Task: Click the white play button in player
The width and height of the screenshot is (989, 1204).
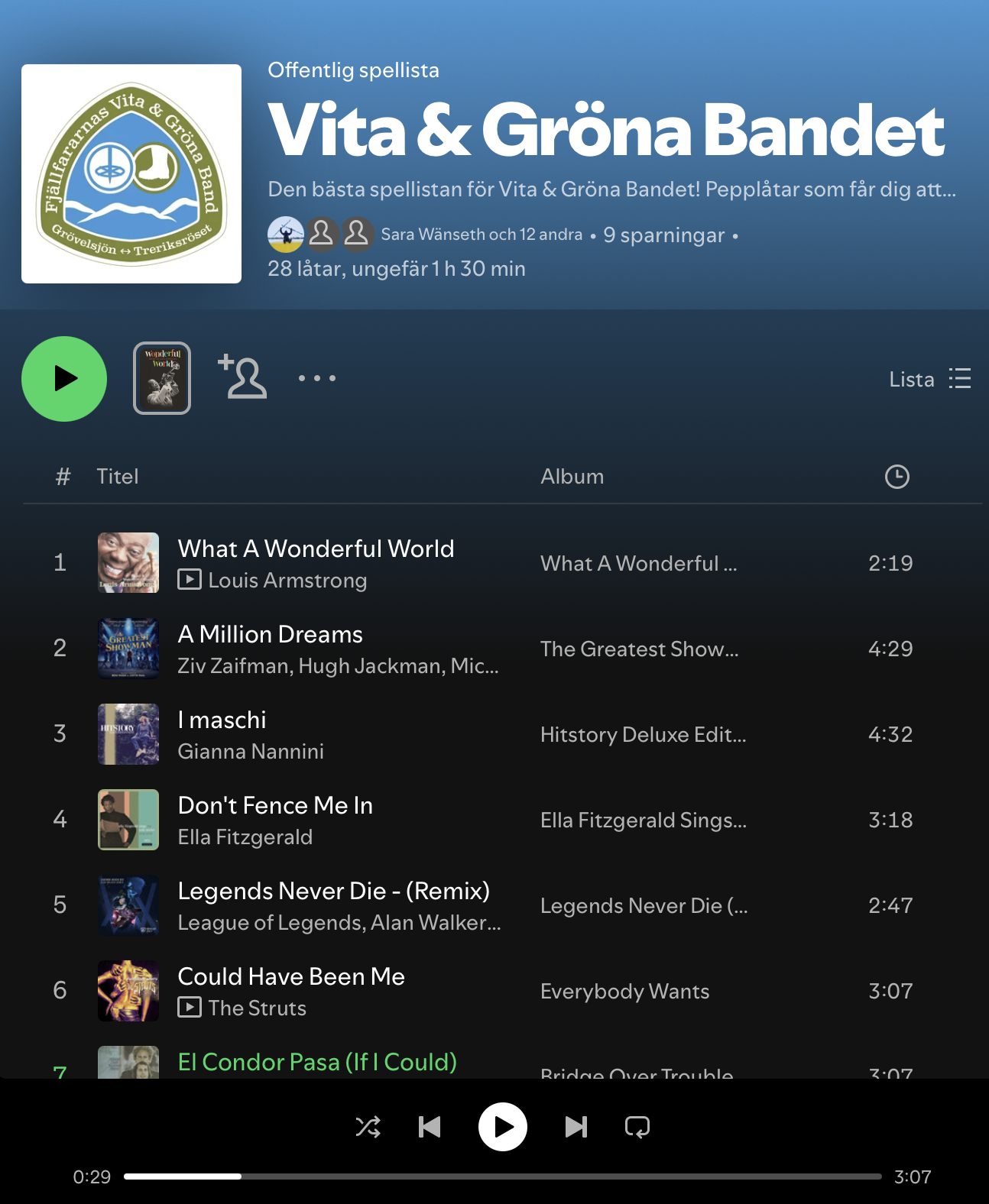Action: click(503, 1127)
